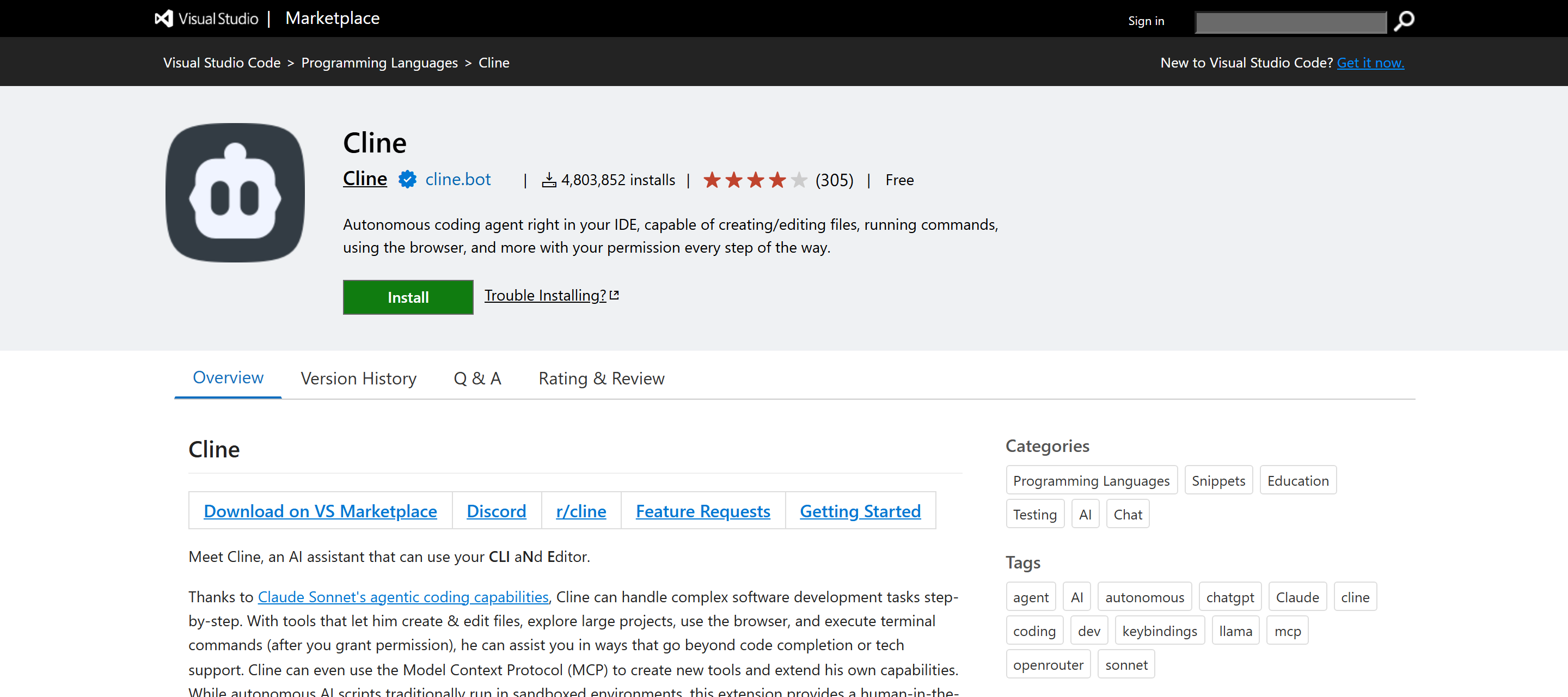Click the Visual Studio logo icon

click(x=164, y=19)
